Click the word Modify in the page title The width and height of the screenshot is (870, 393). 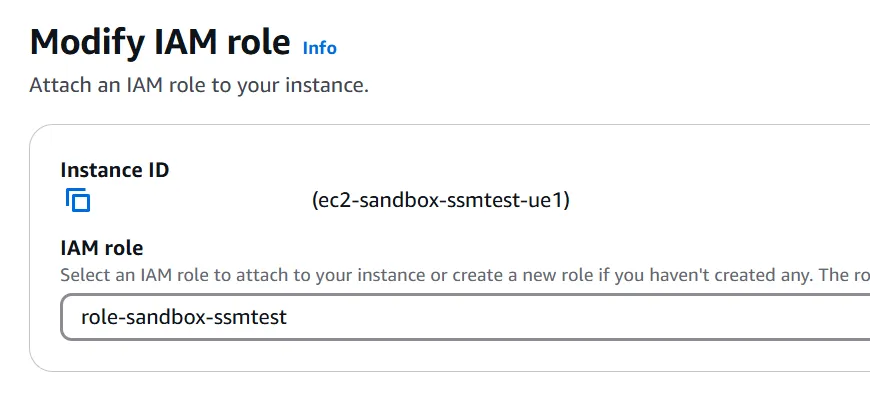coord(87,43)
